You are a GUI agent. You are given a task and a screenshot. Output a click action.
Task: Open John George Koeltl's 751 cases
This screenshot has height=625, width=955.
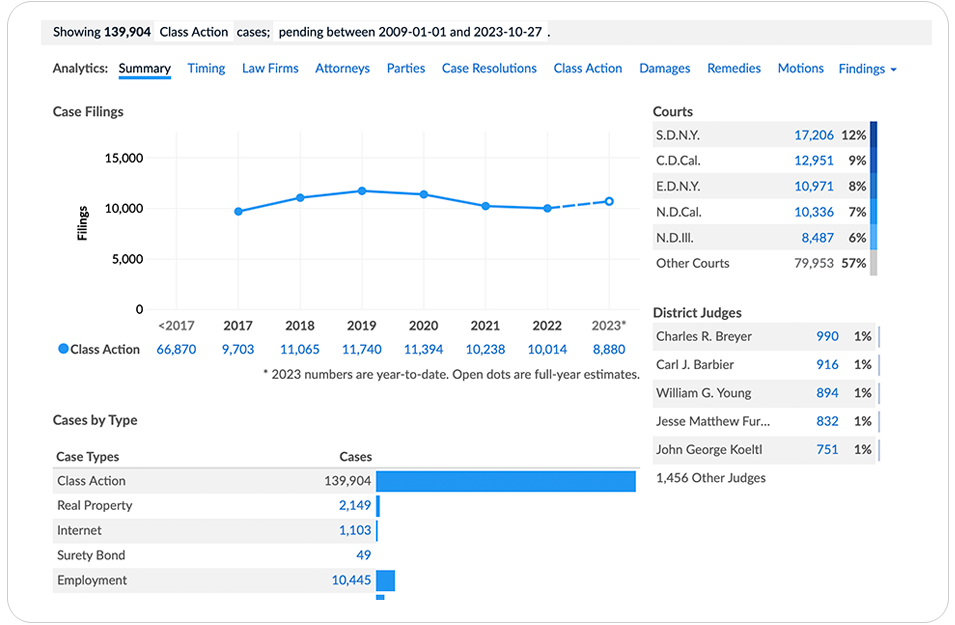[x=827, y=449]
